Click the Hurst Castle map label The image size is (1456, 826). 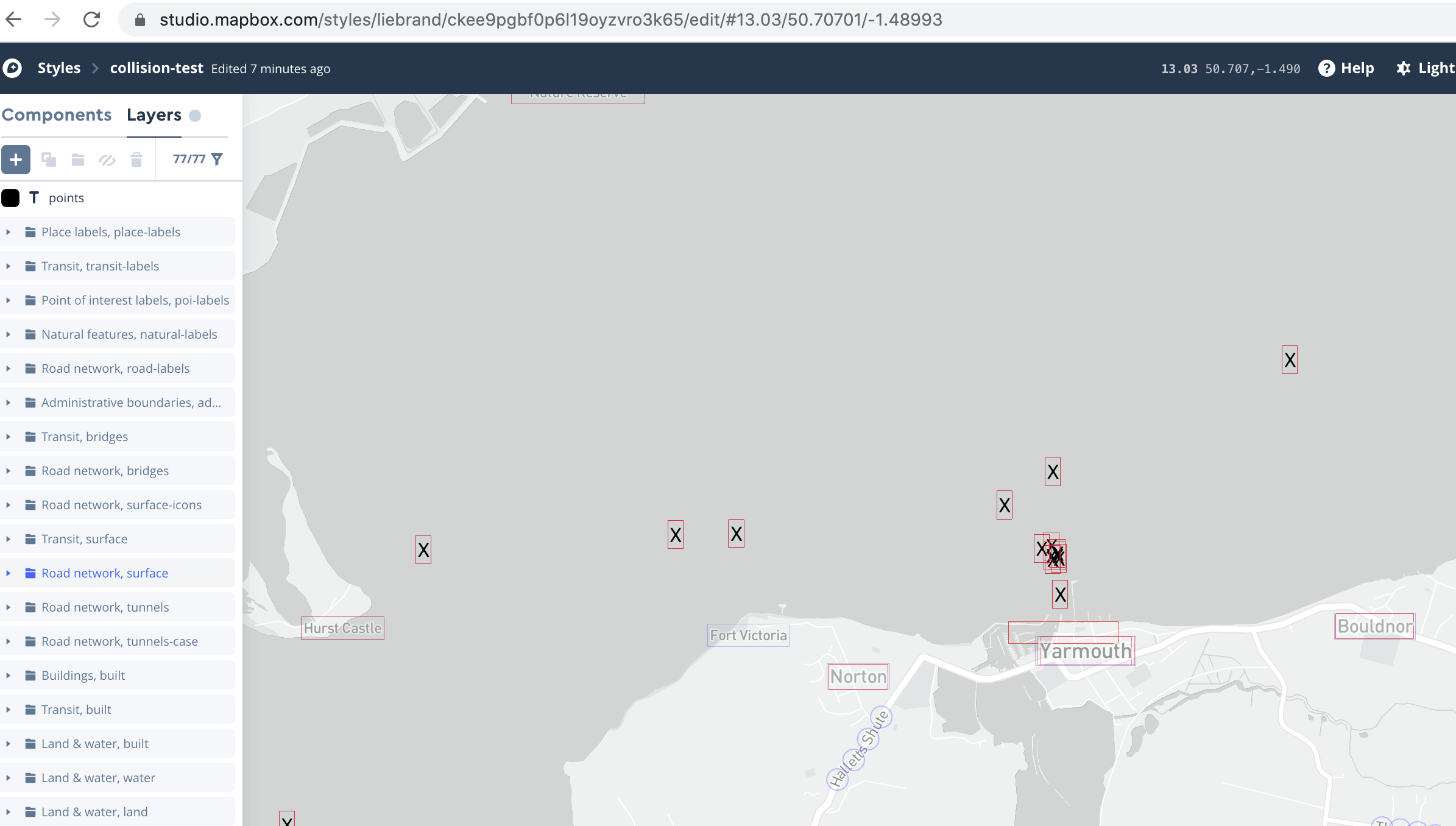pos(342,628)
